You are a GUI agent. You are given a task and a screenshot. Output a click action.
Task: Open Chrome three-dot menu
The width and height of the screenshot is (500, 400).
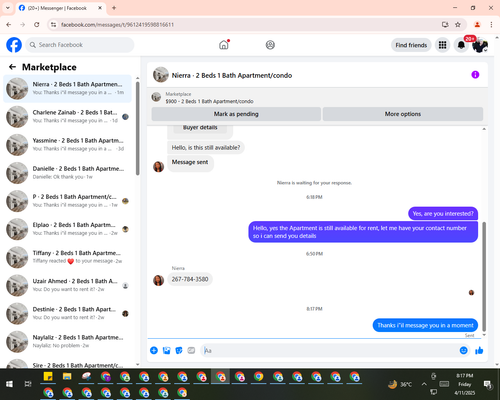[491, 25]
